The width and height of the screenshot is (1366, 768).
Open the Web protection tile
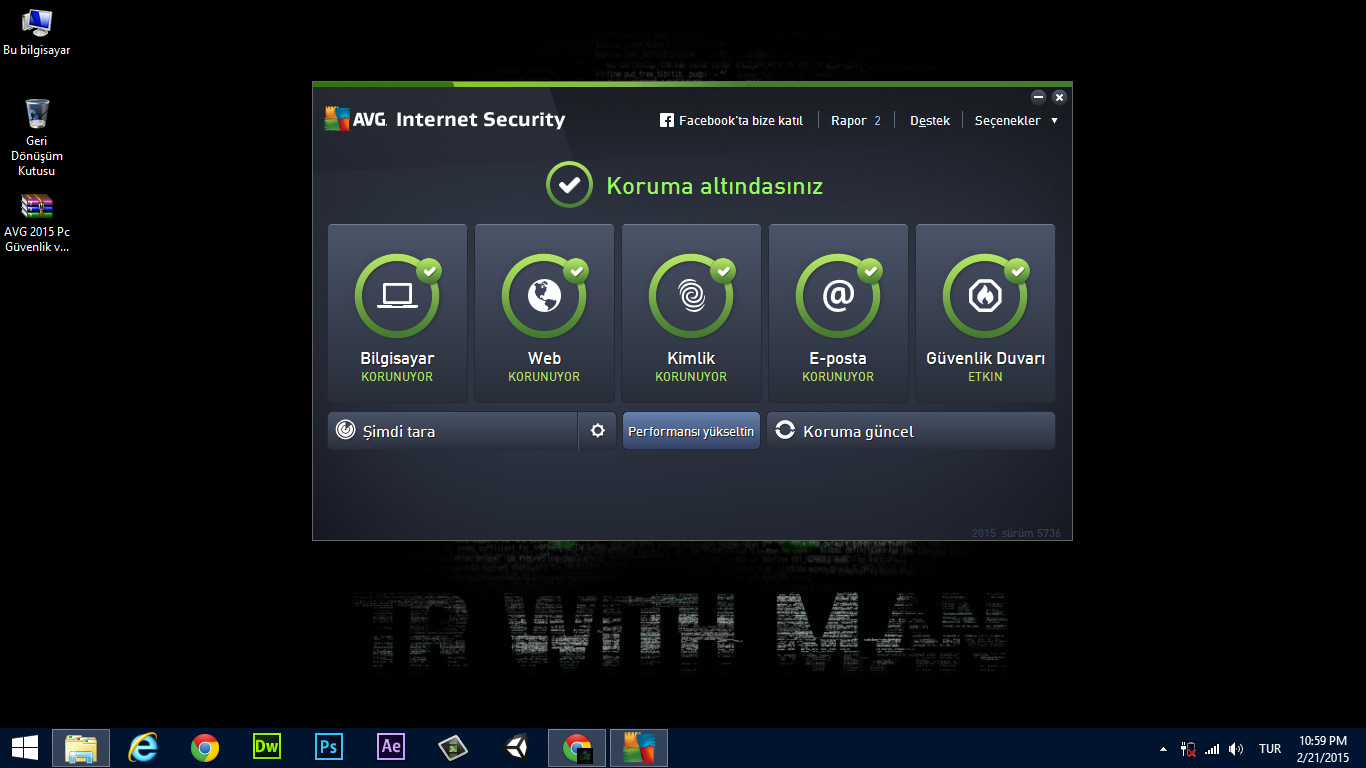tap(544, 313)
